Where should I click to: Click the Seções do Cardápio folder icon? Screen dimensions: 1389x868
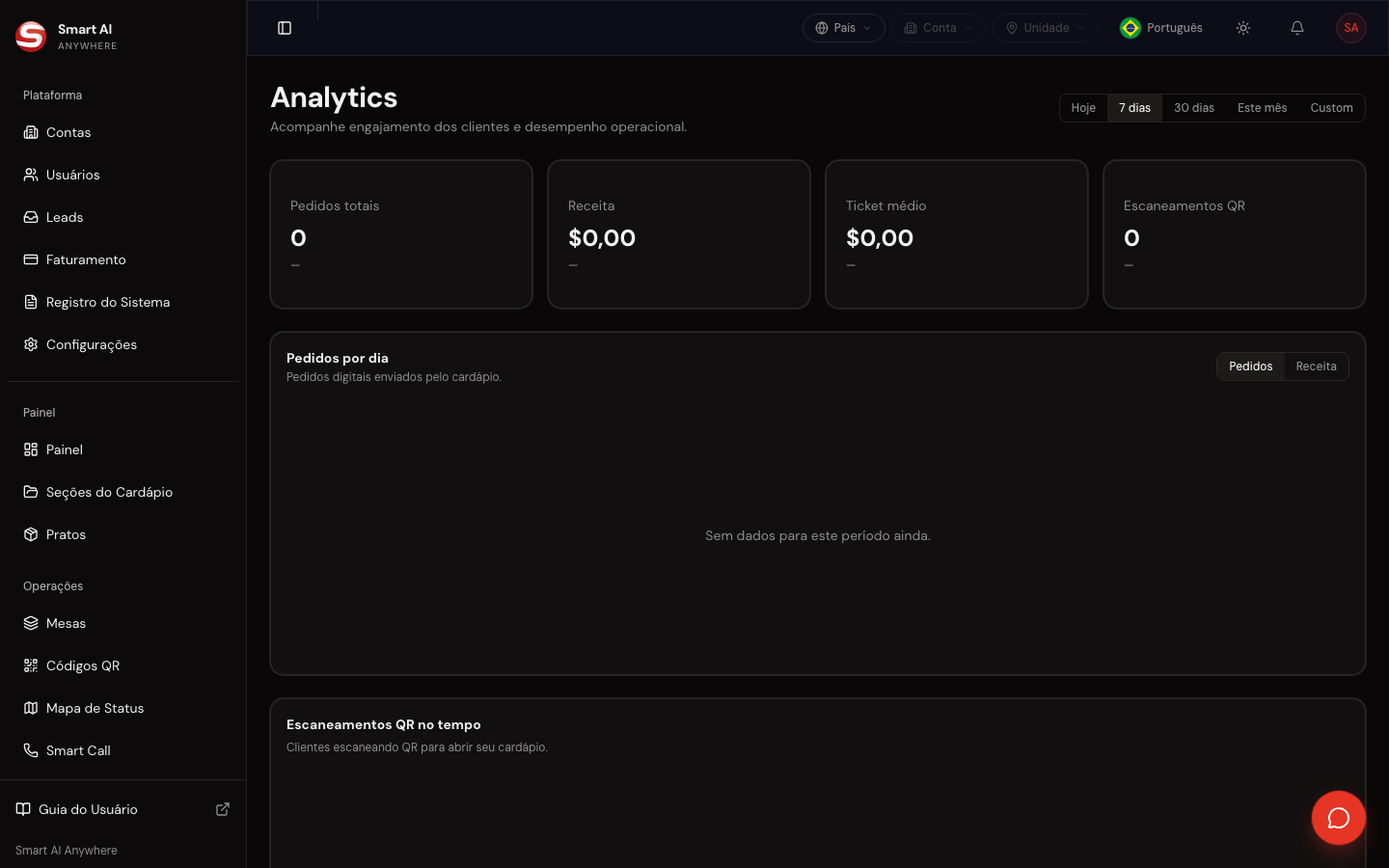pos(31,492)
